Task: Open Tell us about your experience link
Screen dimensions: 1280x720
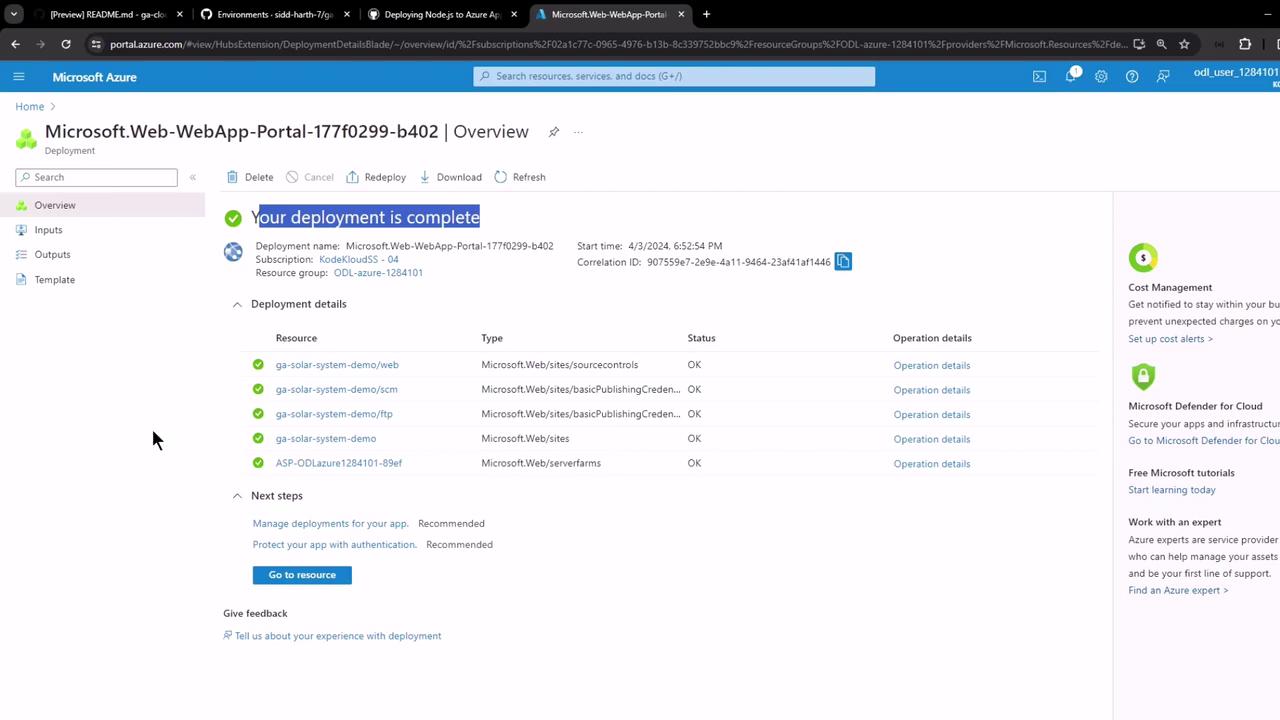Action: 338,636
